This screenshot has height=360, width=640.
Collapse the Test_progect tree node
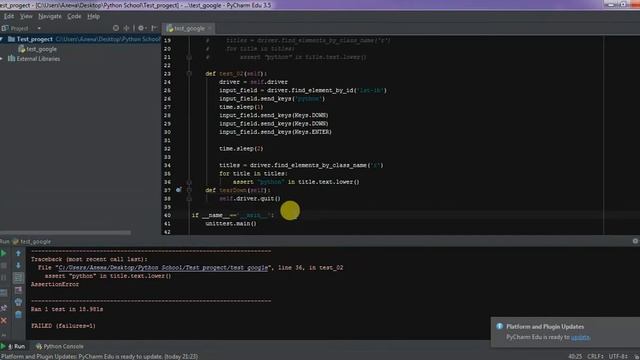tap(2, 39)
